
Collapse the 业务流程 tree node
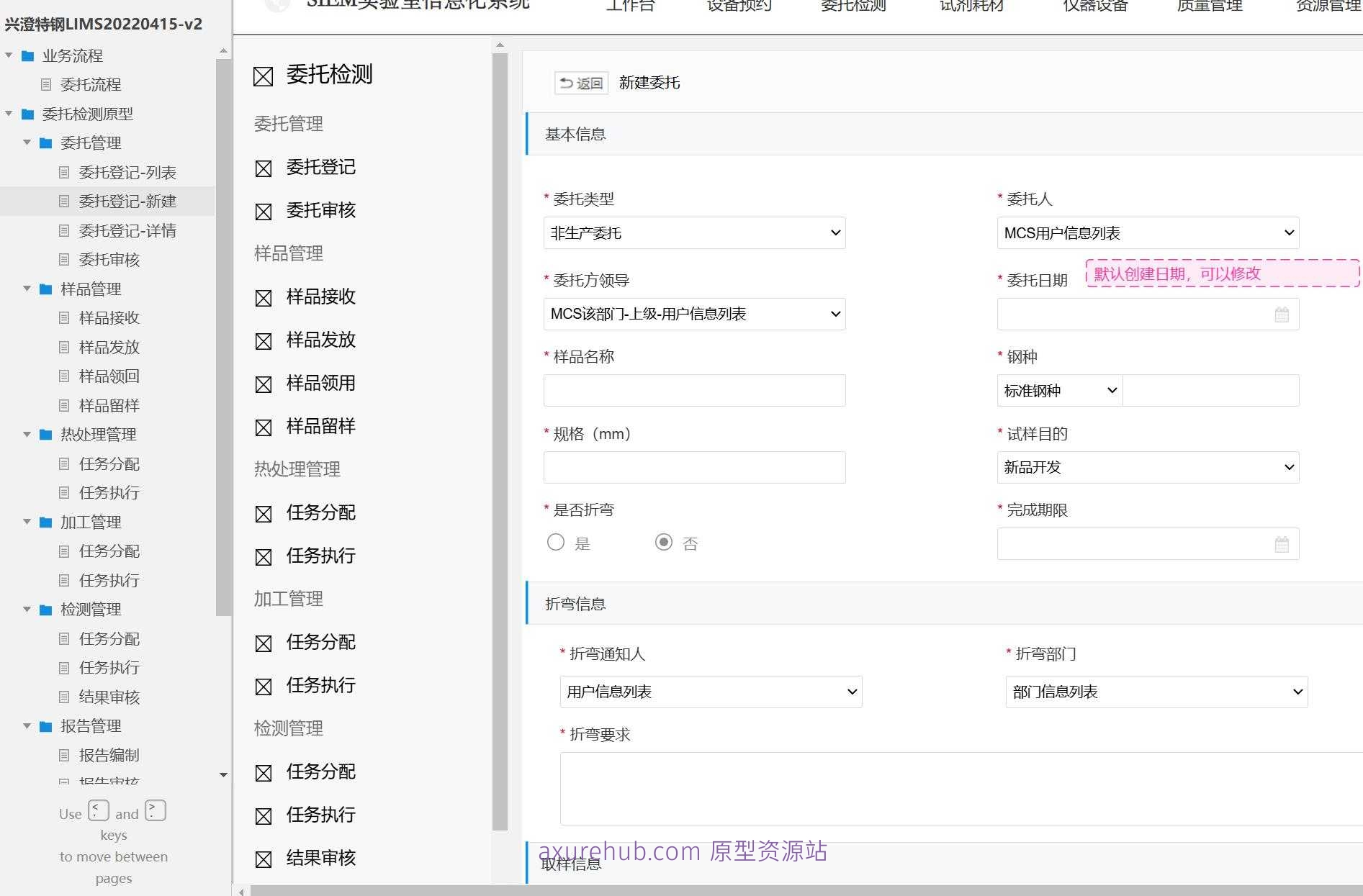pyautogui.click(x=8, y=55)
